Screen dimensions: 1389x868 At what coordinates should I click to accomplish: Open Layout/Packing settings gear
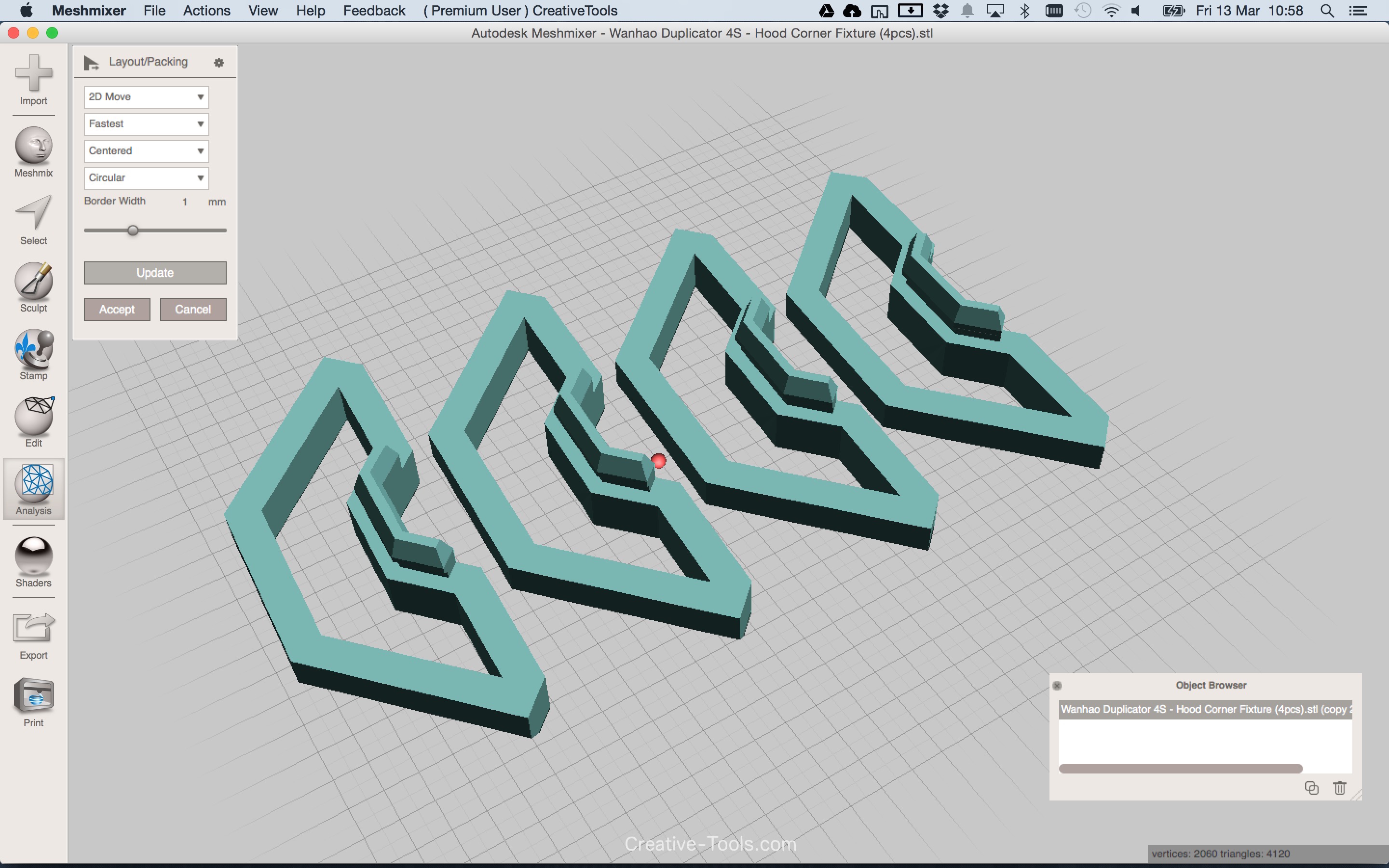click(218, 63)
